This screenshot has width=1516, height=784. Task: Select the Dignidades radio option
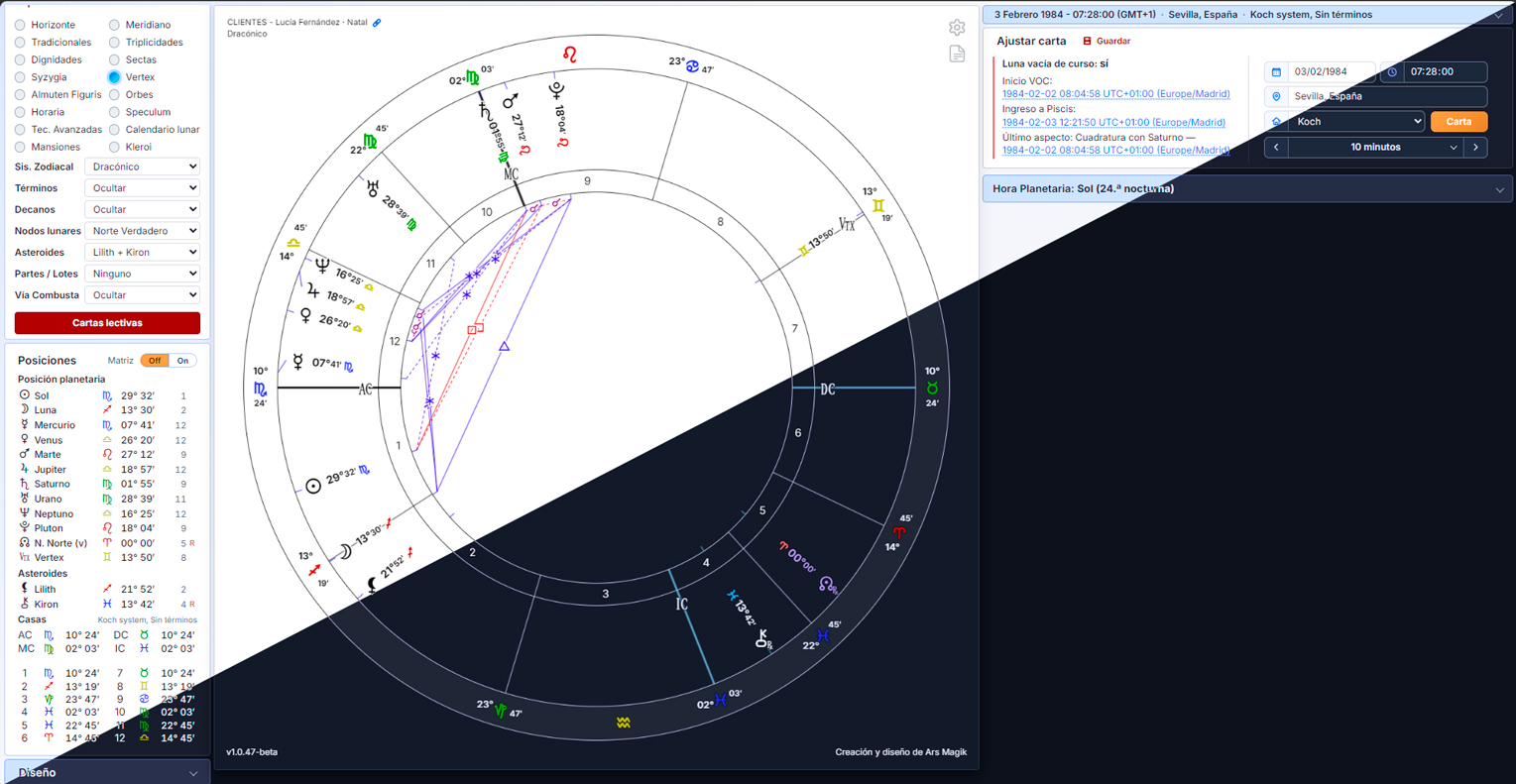[x=20, y=59]
